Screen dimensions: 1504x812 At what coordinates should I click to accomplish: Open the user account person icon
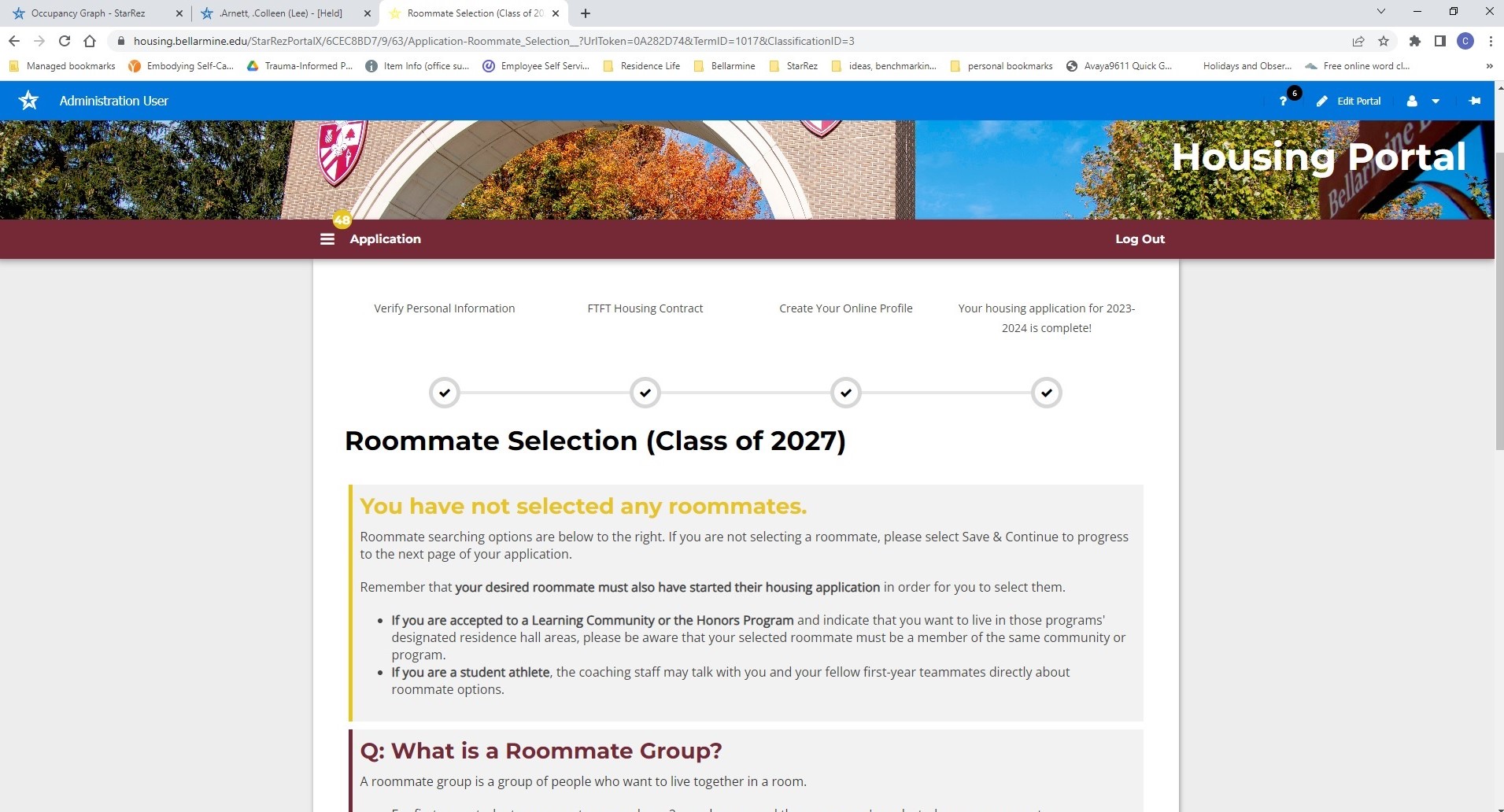tap(1414, 101)
